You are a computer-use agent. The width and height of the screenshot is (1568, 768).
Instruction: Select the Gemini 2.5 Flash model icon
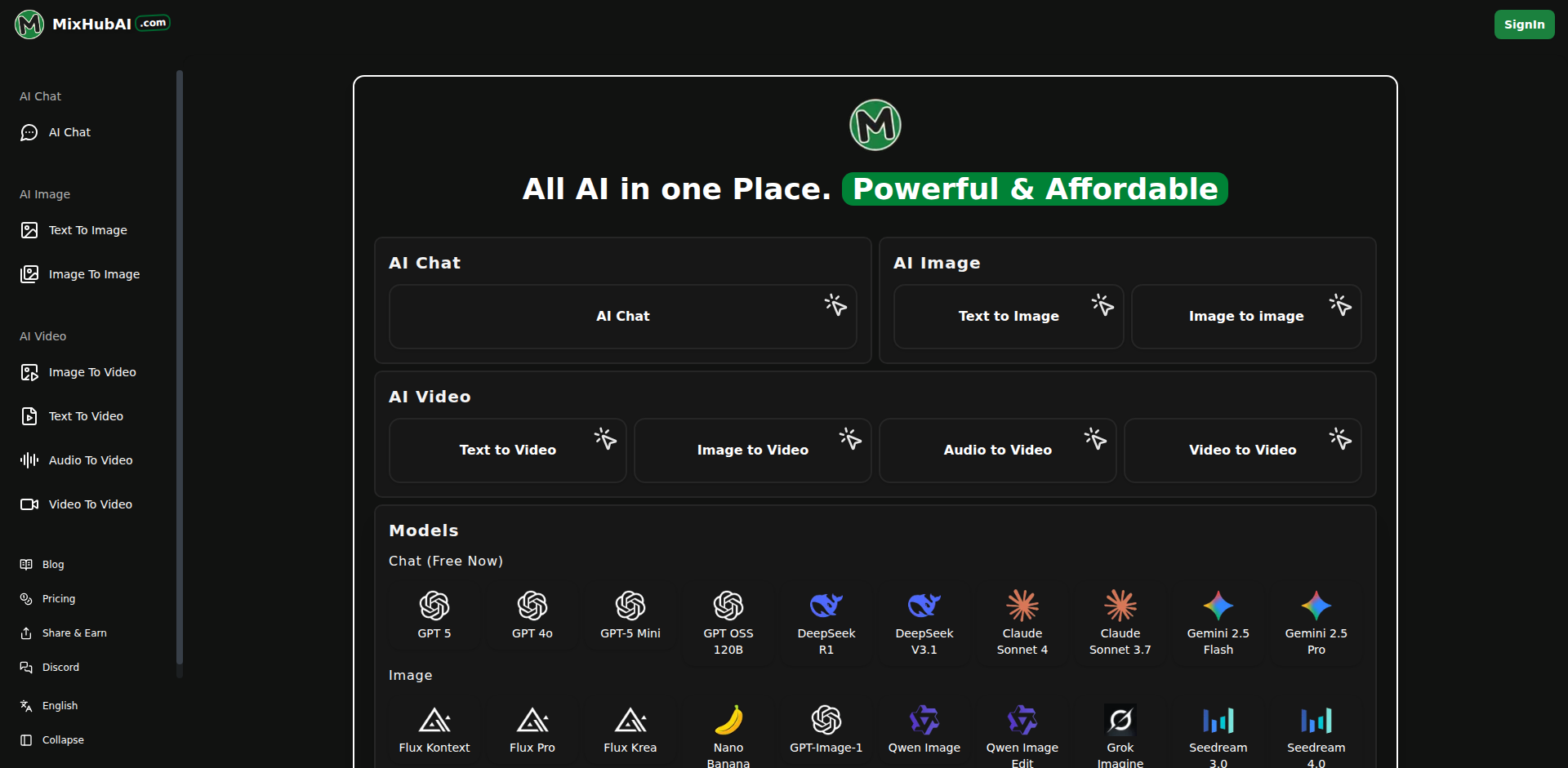pyautogui.click(x=1218, y=606)
